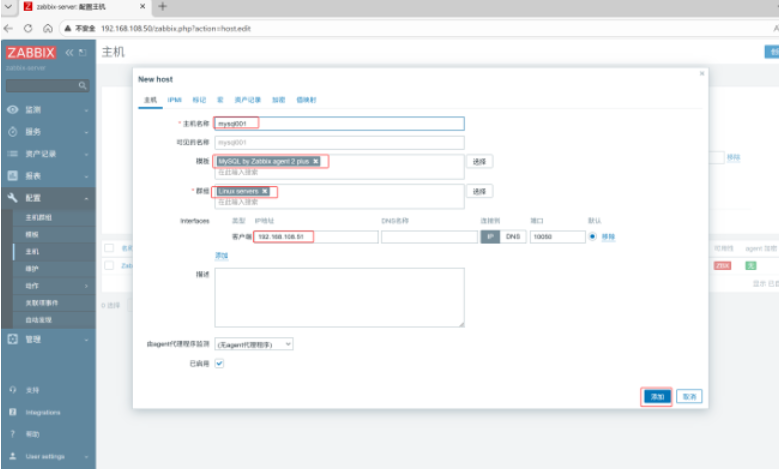Click the eye icon for 监测
Screen dimensions: 779x469
pos(13,110)
